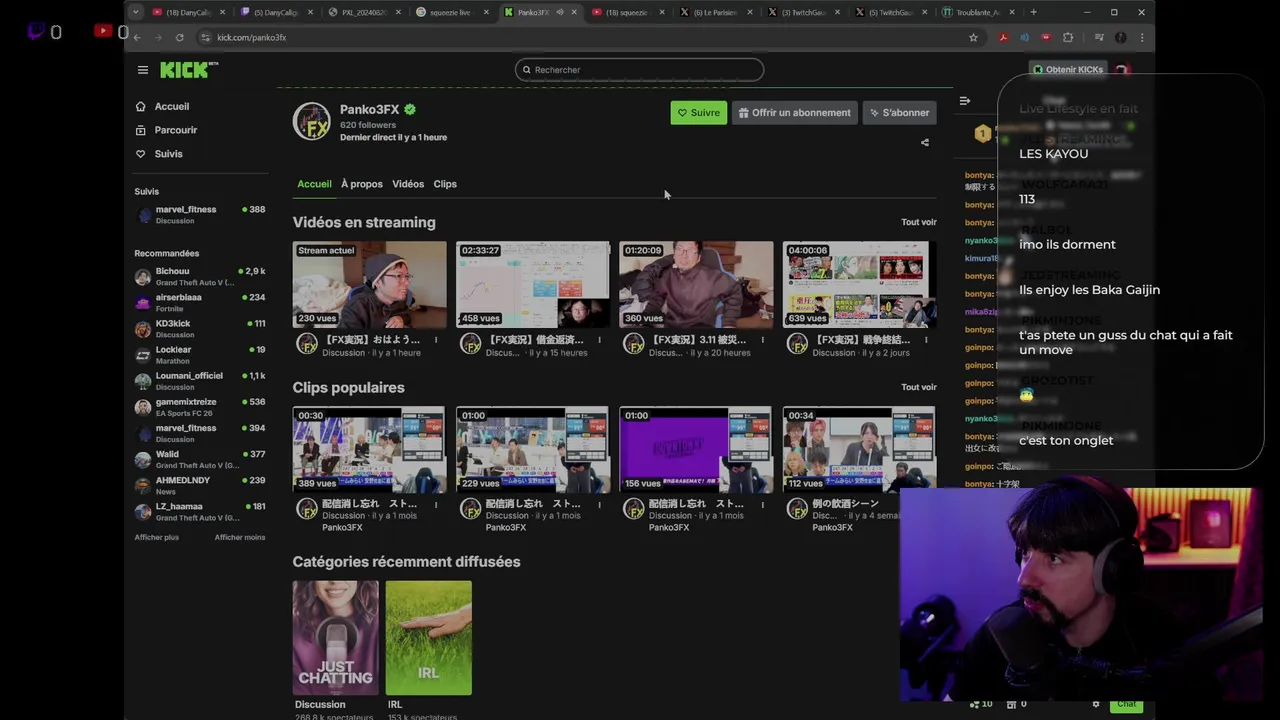1280x720 pixels.
Task: Click the browser back arrow
Action: tap(137, 37)
